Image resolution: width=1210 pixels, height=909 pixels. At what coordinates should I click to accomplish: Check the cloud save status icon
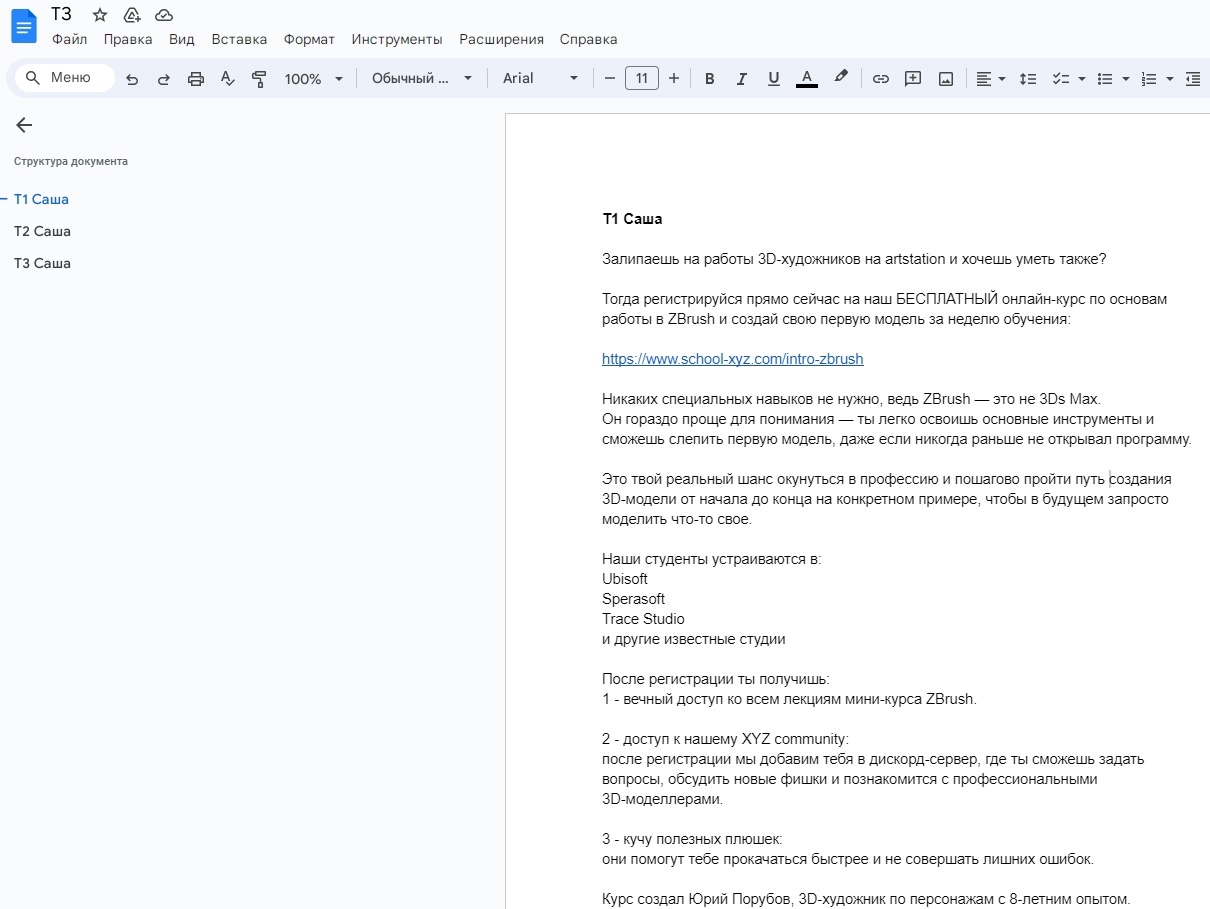164,15
